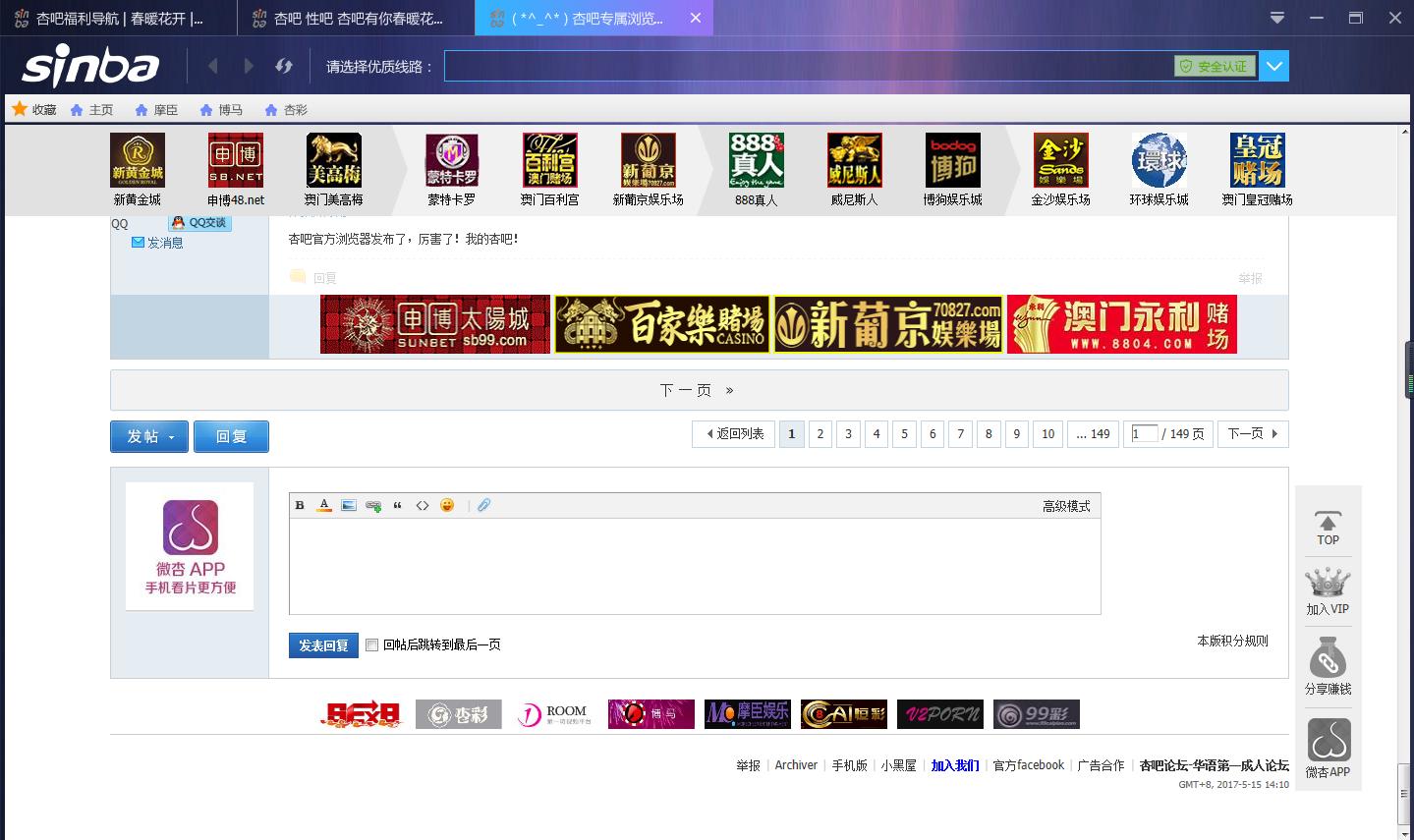The height and width of the screenshot is (840, 1414).
Task: Click the 举报 report link beside the post
Action: click(x=1250, y=279)
